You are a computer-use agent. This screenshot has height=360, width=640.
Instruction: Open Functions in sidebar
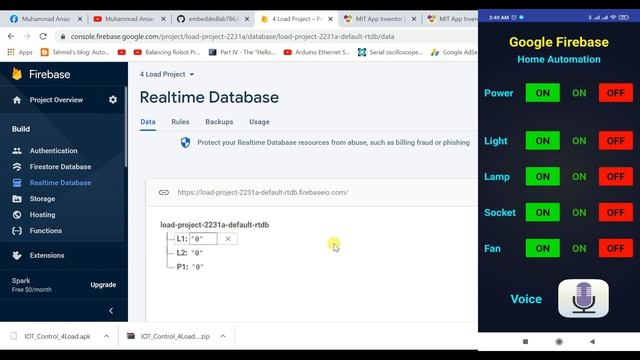pyautogui.click(x=46, y=231)
